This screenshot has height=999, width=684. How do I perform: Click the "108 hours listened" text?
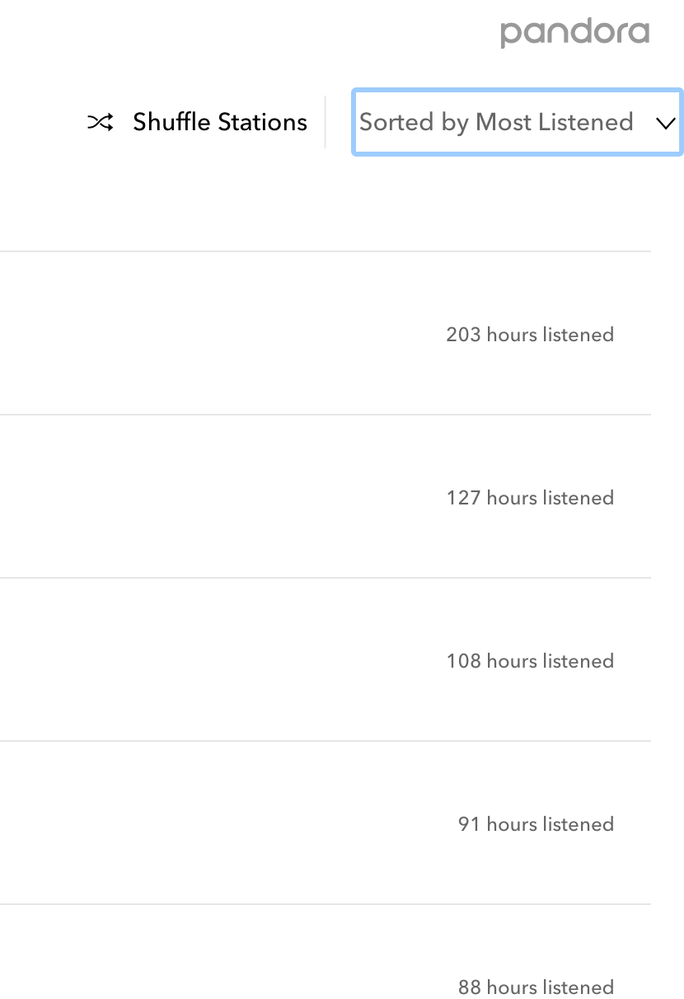coord(530,661)
